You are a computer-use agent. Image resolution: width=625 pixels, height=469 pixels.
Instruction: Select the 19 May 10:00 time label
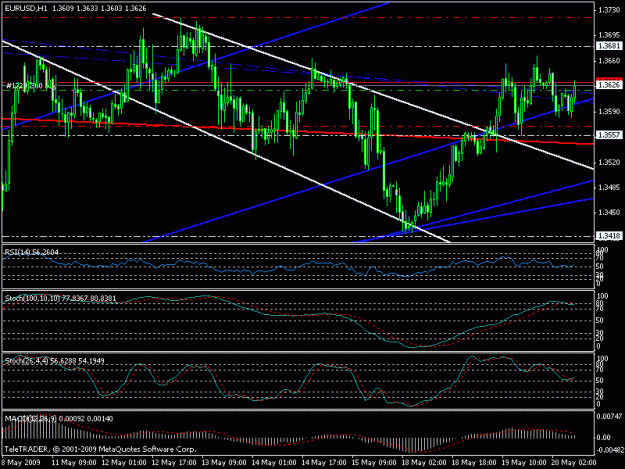coord(524,463)
